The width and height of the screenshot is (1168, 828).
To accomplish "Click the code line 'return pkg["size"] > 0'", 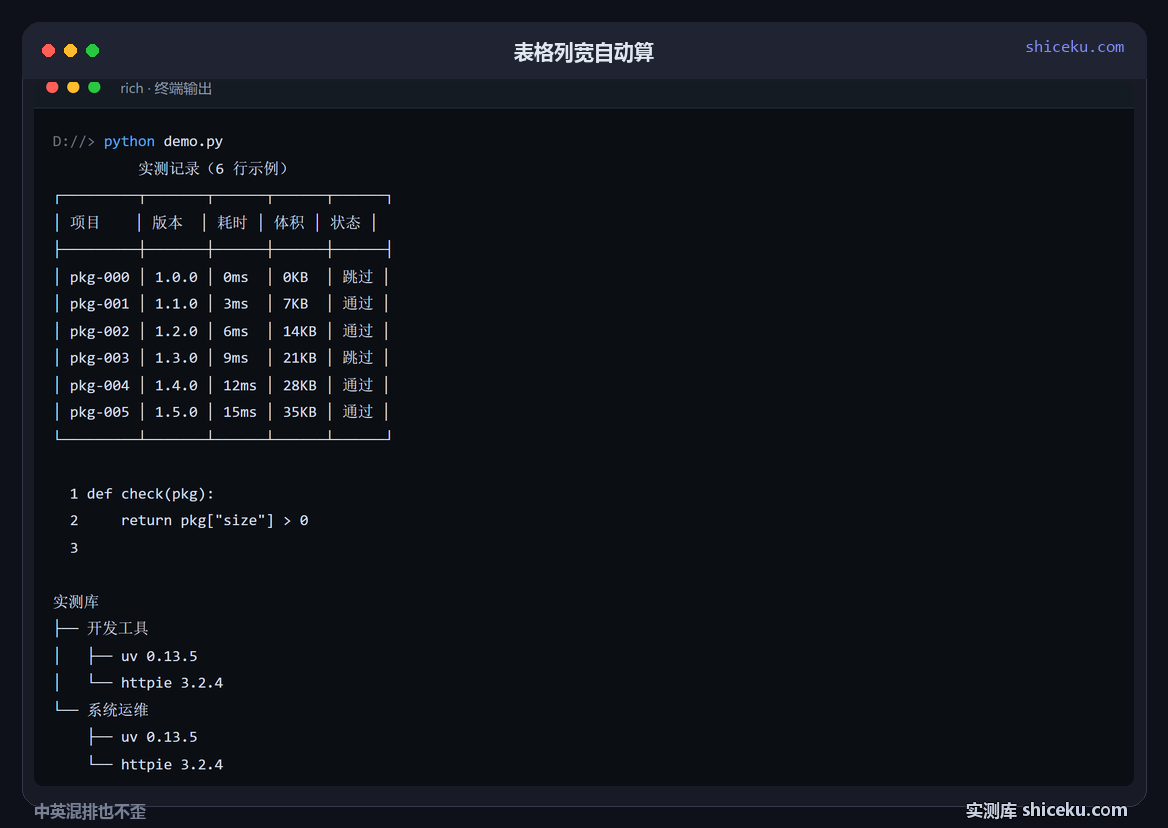I will point(215,520).
